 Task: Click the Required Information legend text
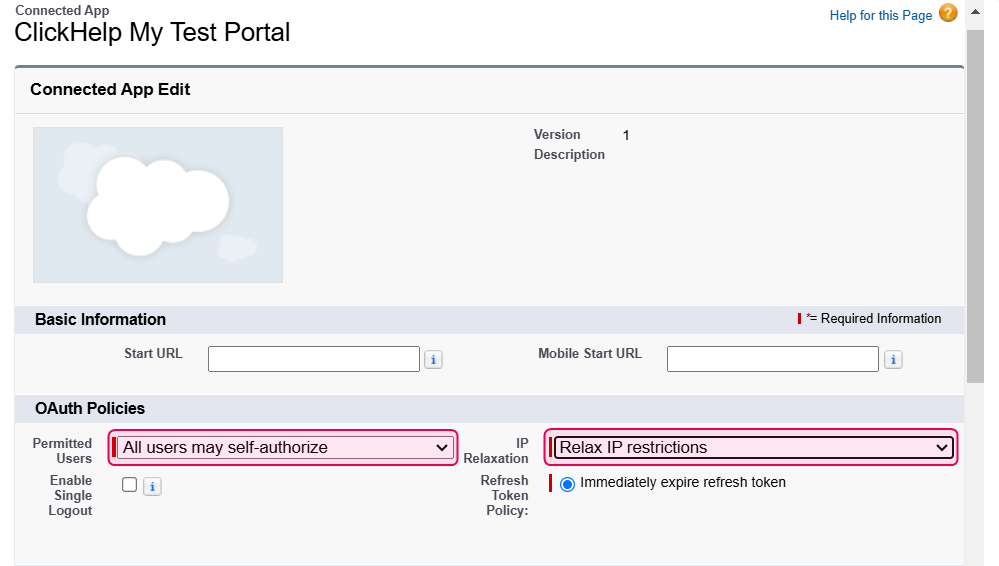(880, 319)
